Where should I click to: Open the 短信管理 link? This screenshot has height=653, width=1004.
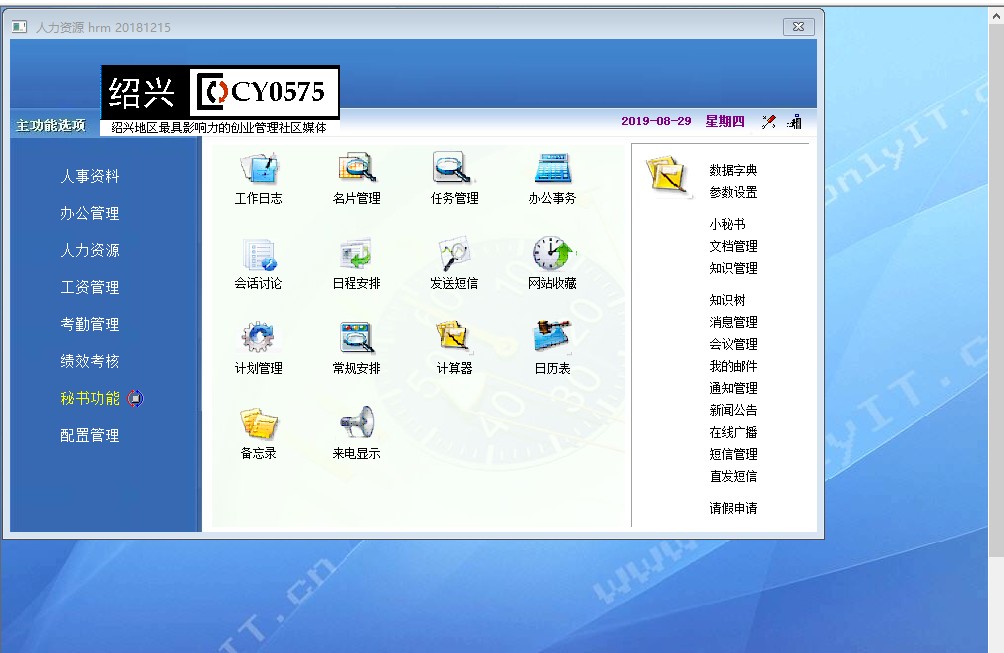733,454
